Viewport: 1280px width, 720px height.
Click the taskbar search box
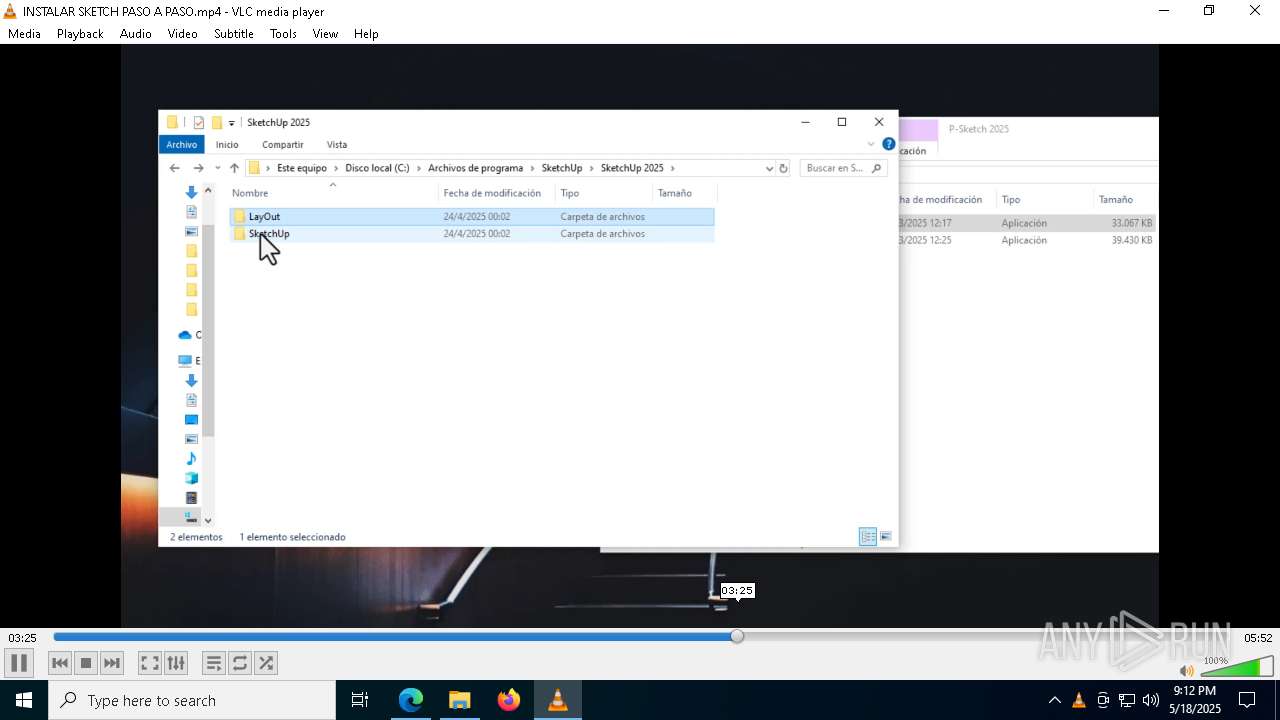(x=192, y=700)
